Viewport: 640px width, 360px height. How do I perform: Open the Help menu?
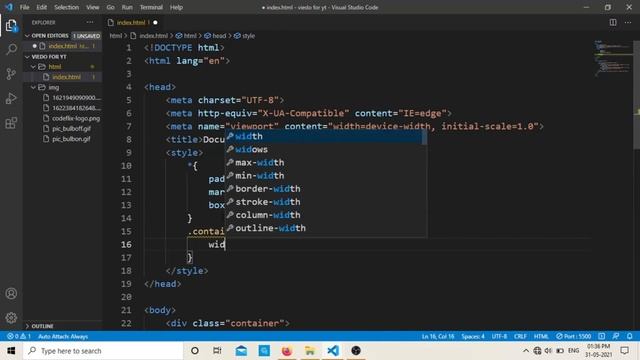tap(176, 7)
